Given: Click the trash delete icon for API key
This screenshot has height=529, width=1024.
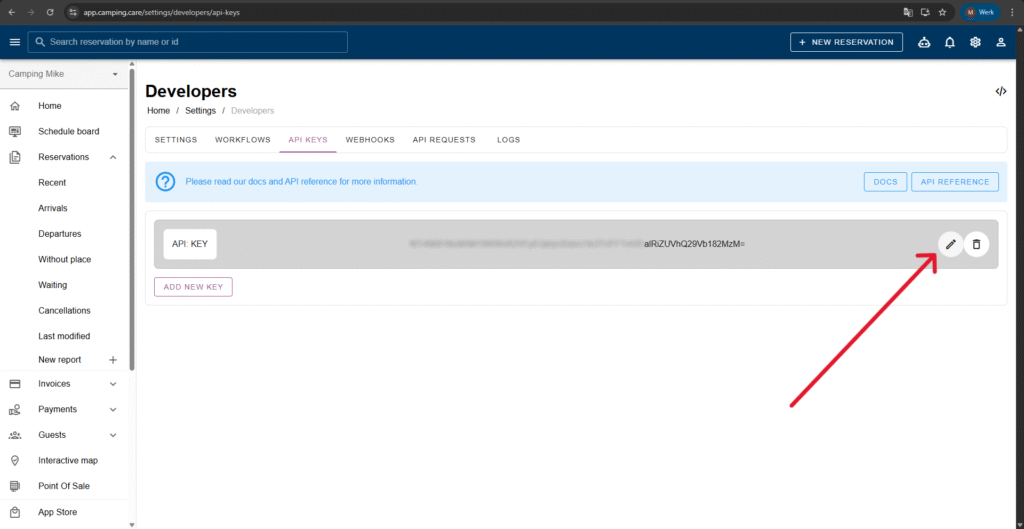Looking at the screenshot, I should (x=976, y=244).
